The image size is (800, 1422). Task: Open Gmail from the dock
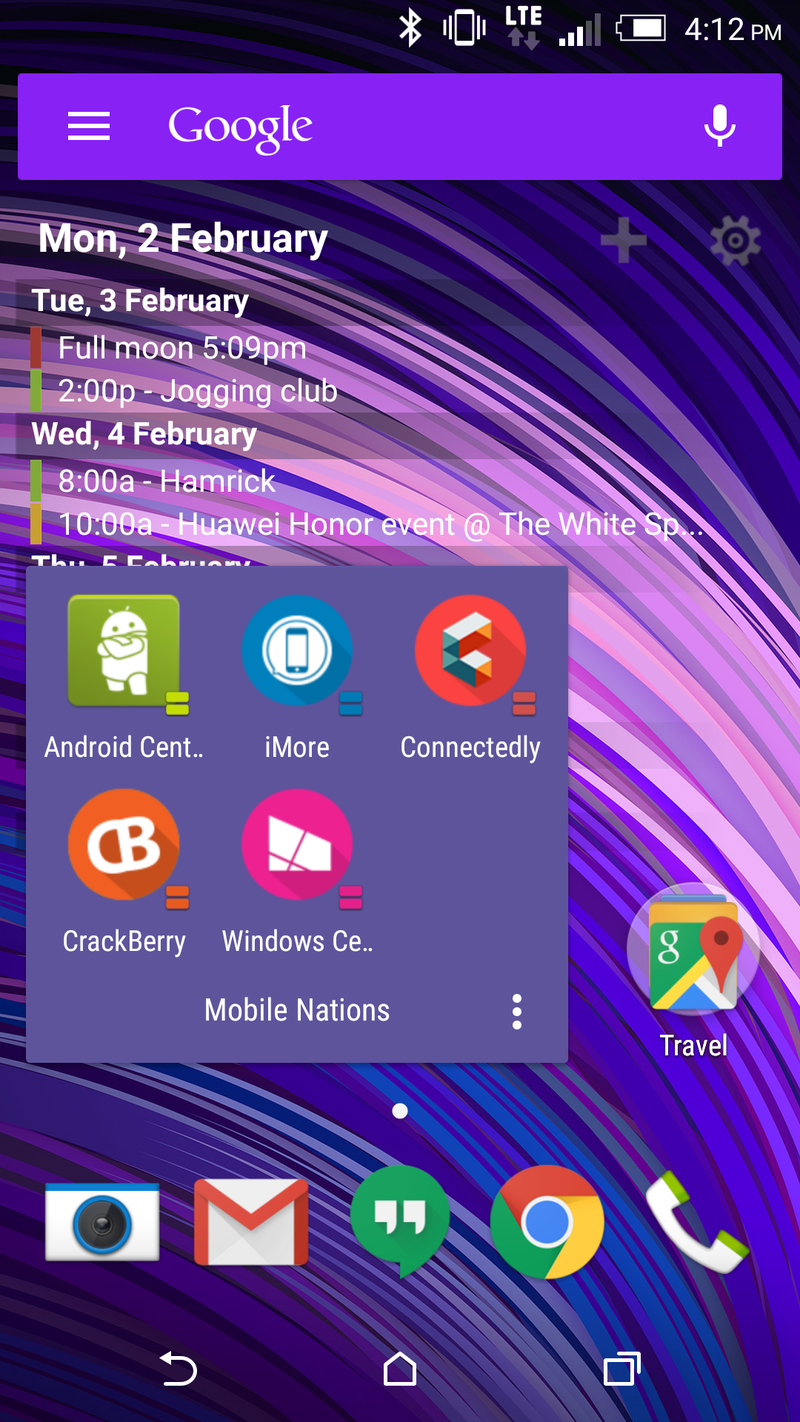click(251, 1221)
